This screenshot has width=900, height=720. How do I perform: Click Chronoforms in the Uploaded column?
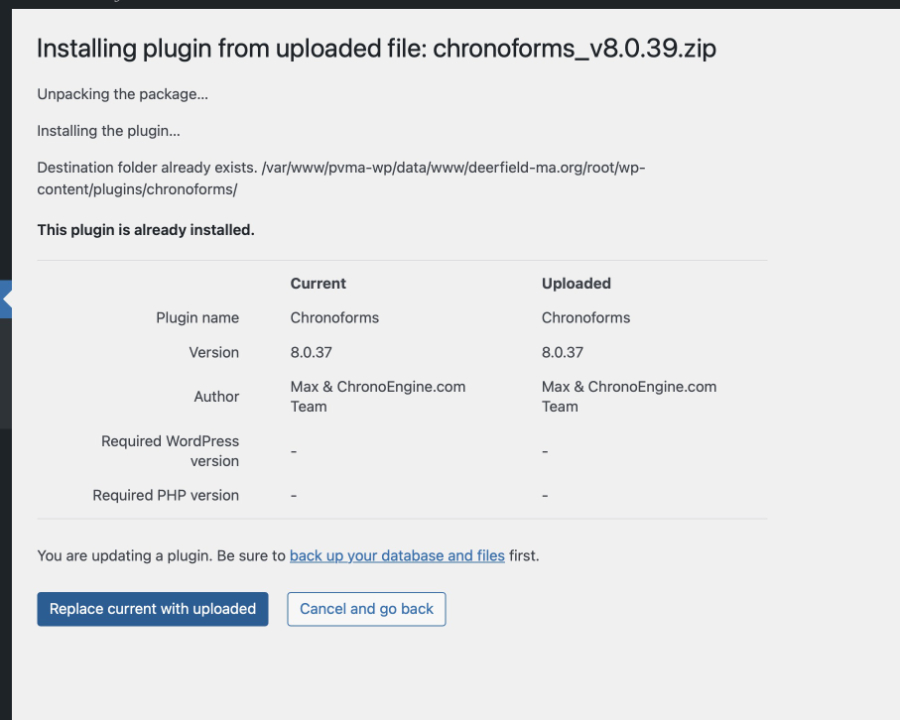coord(586,318)
